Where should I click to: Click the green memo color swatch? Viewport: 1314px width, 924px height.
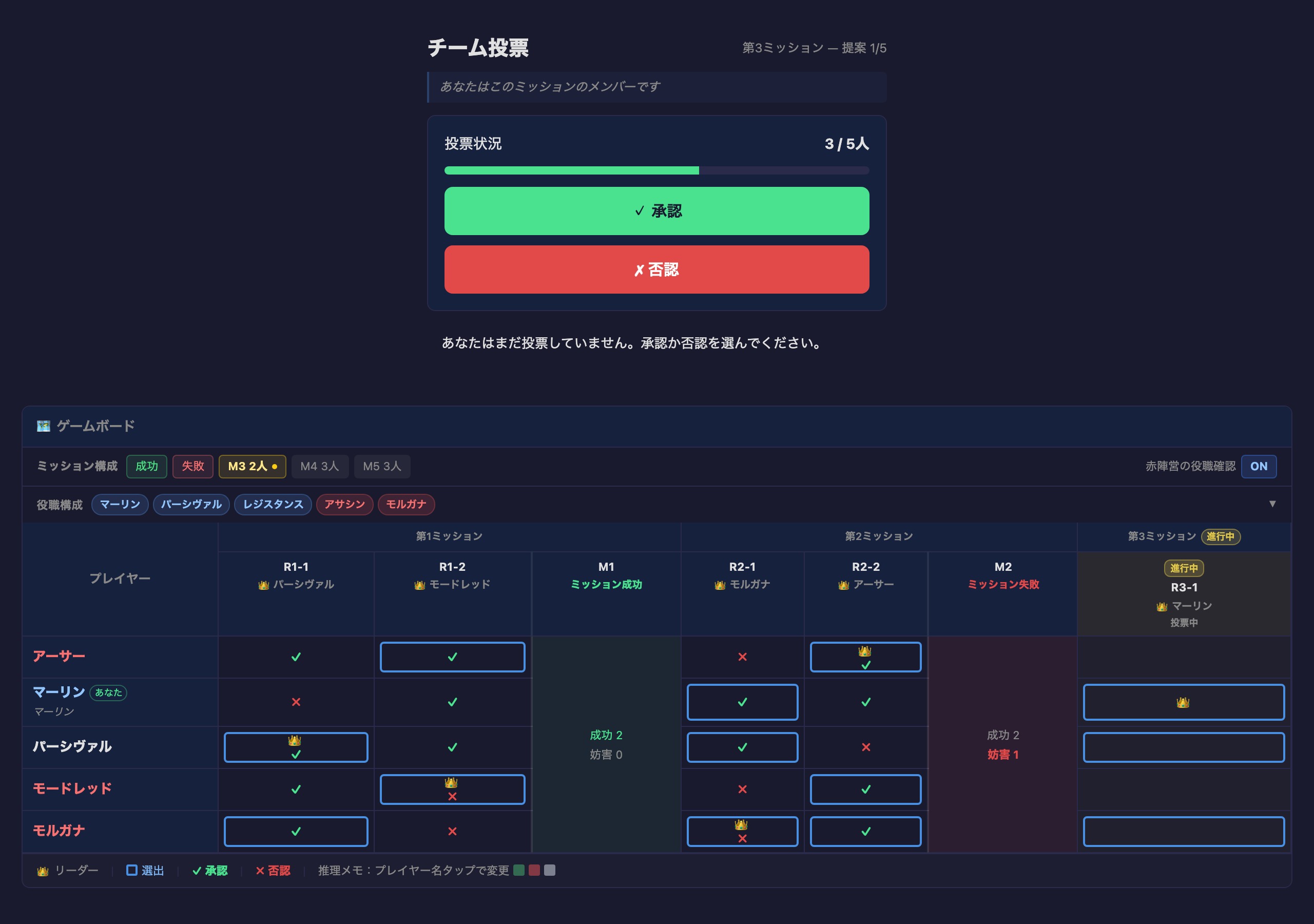click(519, 870)
